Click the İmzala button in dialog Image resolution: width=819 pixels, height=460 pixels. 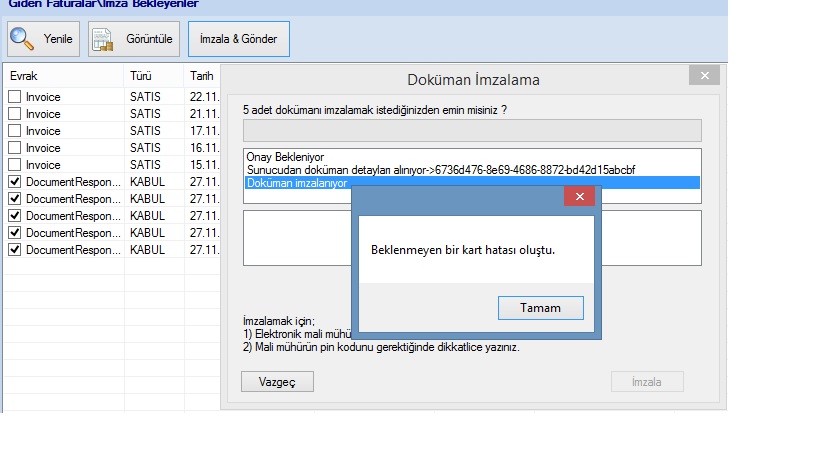tap(647, 381)
